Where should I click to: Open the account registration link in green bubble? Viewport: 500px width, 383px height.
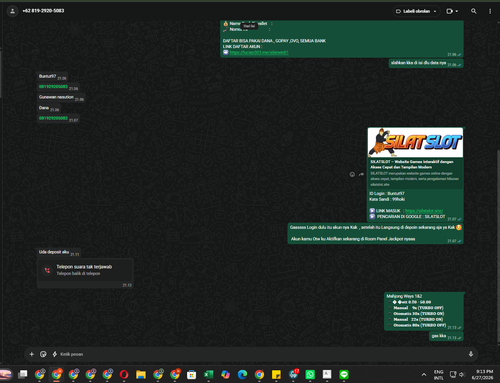[x=259, y=52]
